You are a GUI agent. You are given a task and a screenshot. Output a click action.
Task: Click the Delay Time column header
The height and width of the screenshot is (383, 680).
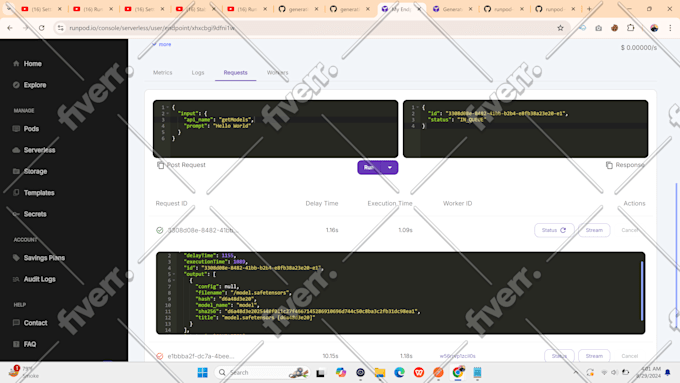pyautogui.click(x=322, y=203)
